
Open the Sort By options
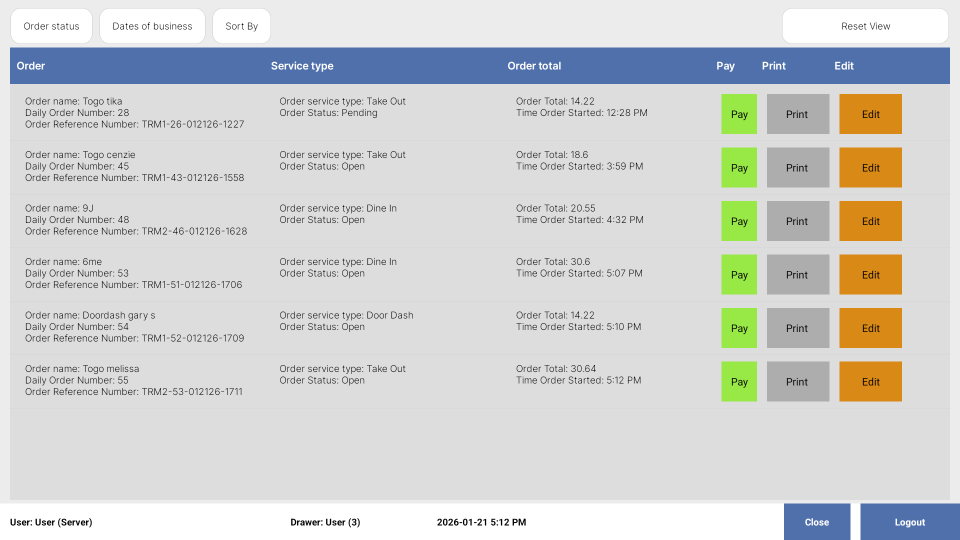[x=241, y=26]
